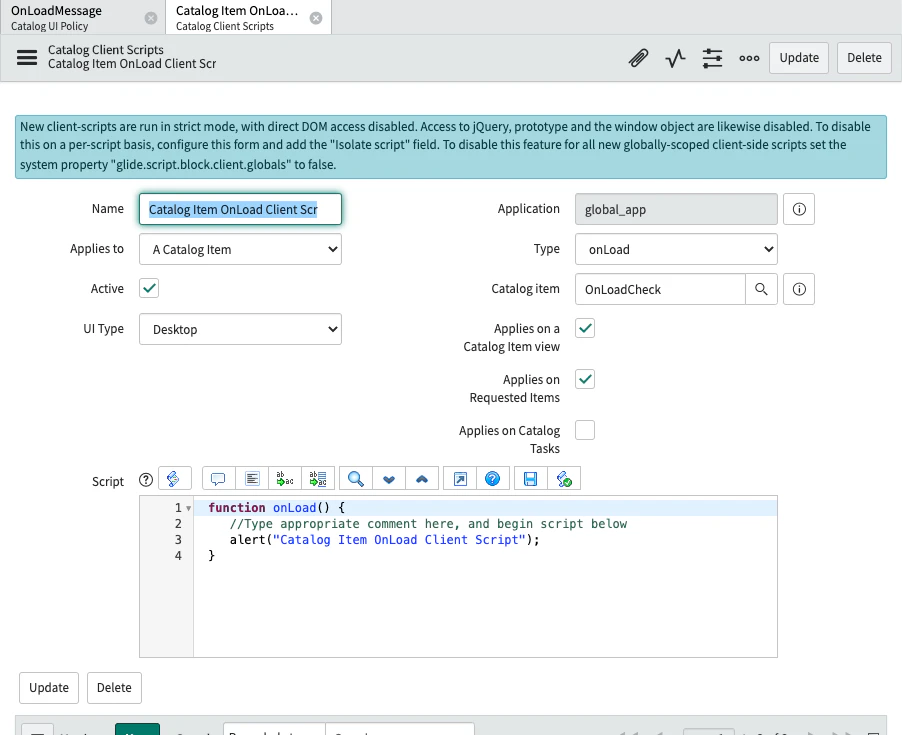This screenshot has width=902, height=735.
Task: Save the script with floppy icon
Action: (530, 478)
